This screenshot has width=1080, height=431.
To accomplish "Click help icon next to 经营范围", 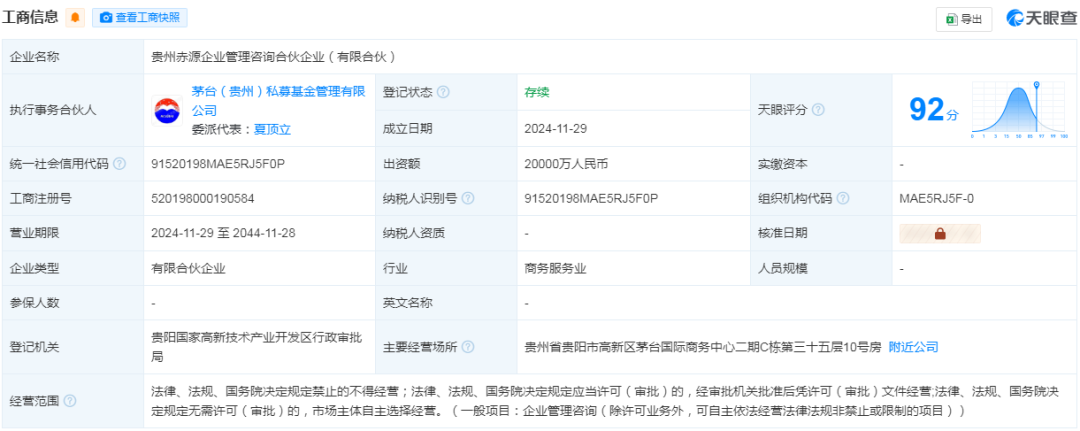I will pyautogui.click(x=70, y=401).
